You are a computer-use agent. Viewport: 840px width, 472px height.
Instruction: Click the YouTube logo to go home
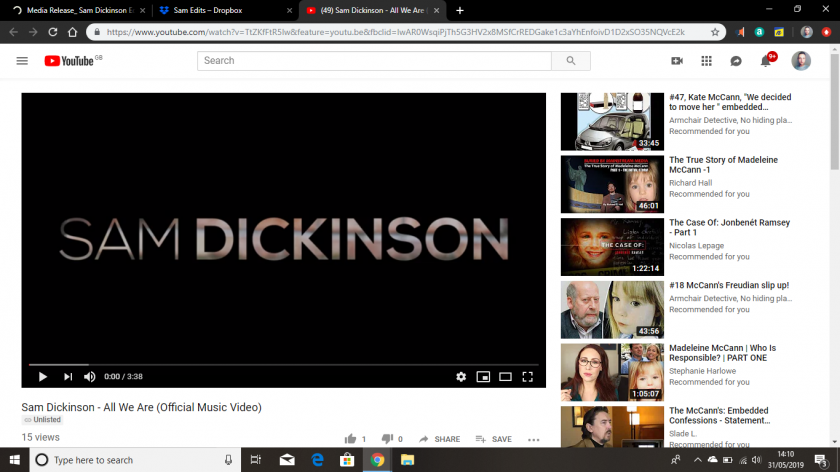(70, 61)
